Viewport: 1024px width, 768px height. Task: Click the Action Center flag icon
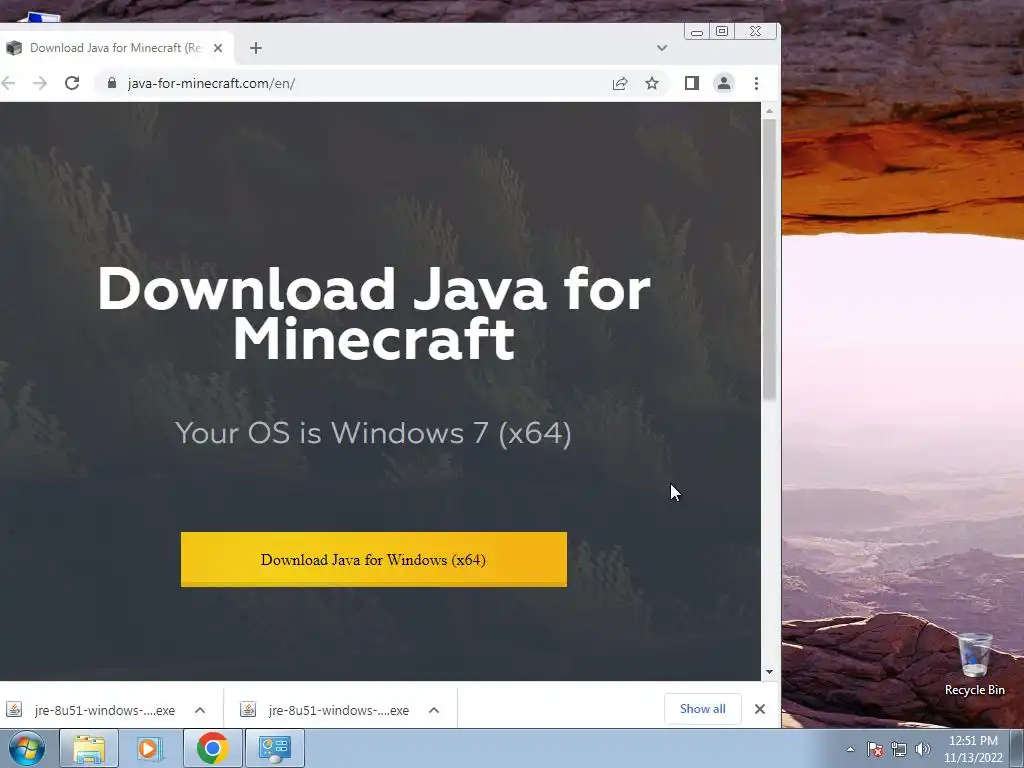[875, 749]
